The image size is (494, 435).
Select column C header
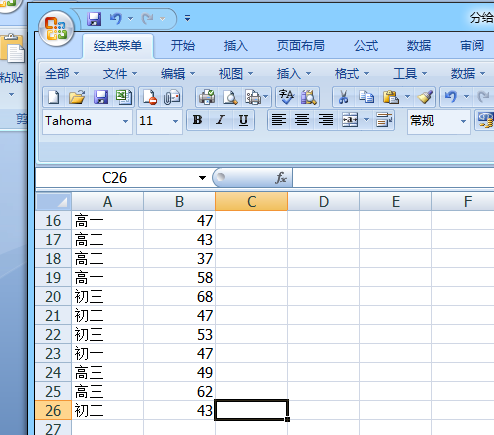(251, 202)
